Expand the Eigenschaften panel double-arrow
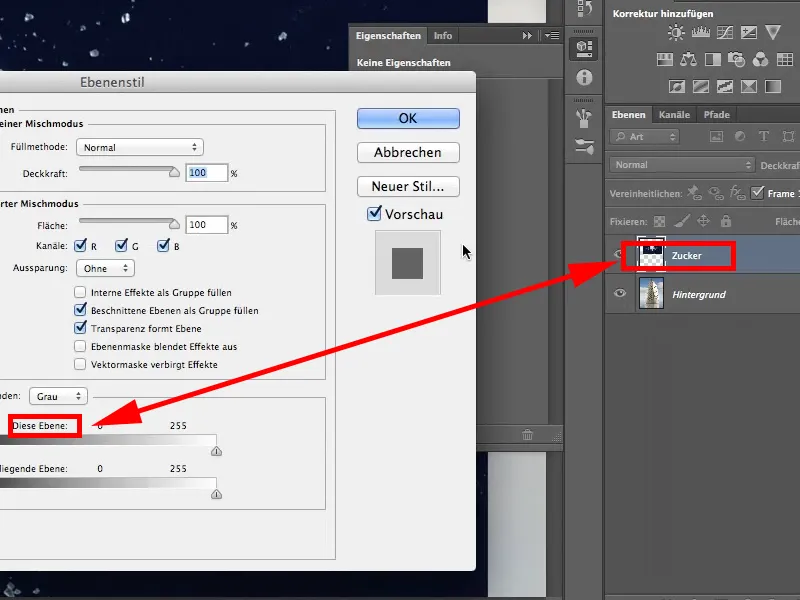The image size is (800, 600). (x=527, y=36)
